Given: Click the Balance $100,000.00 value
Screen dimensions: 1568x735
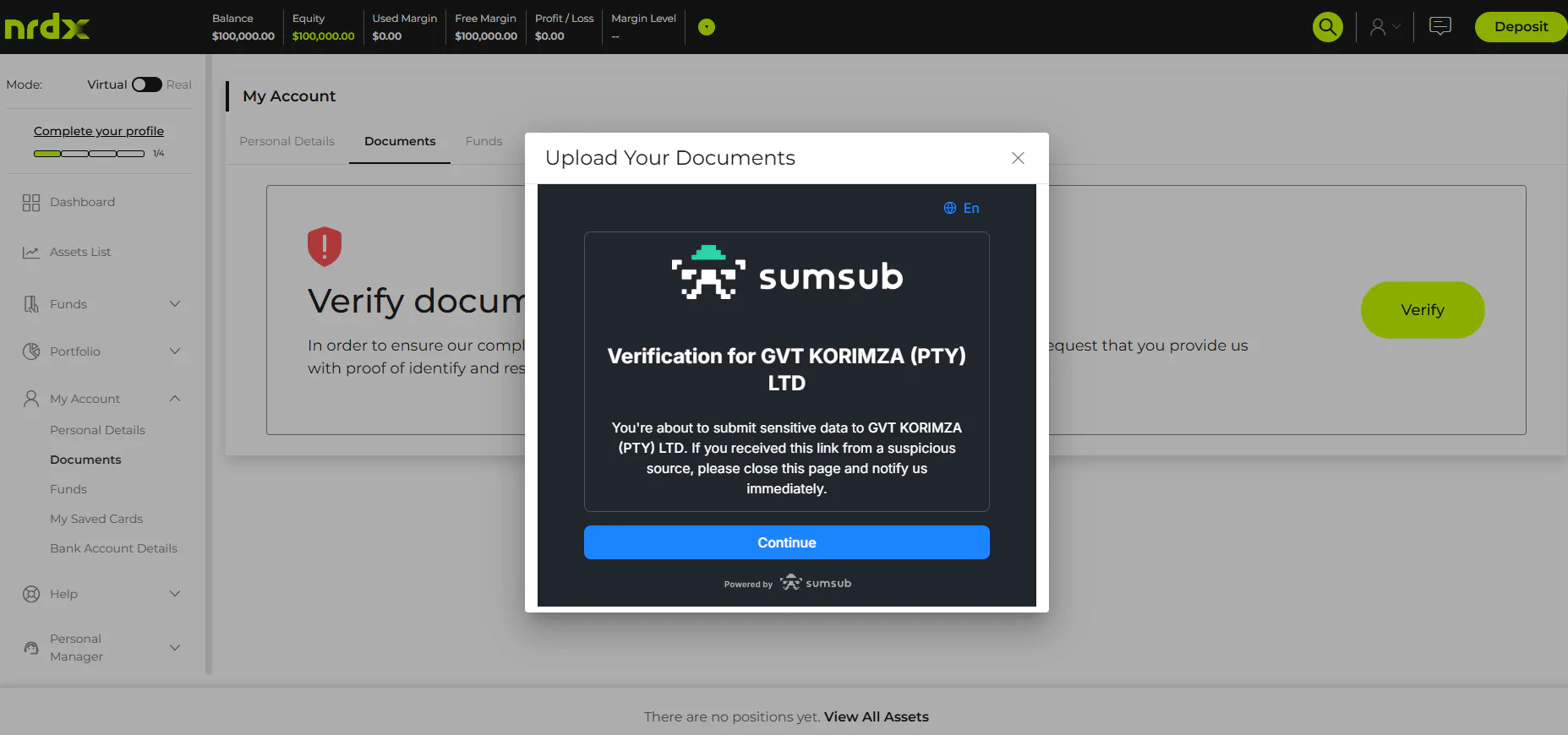Looking at the screenshot, I should point(243,36).
